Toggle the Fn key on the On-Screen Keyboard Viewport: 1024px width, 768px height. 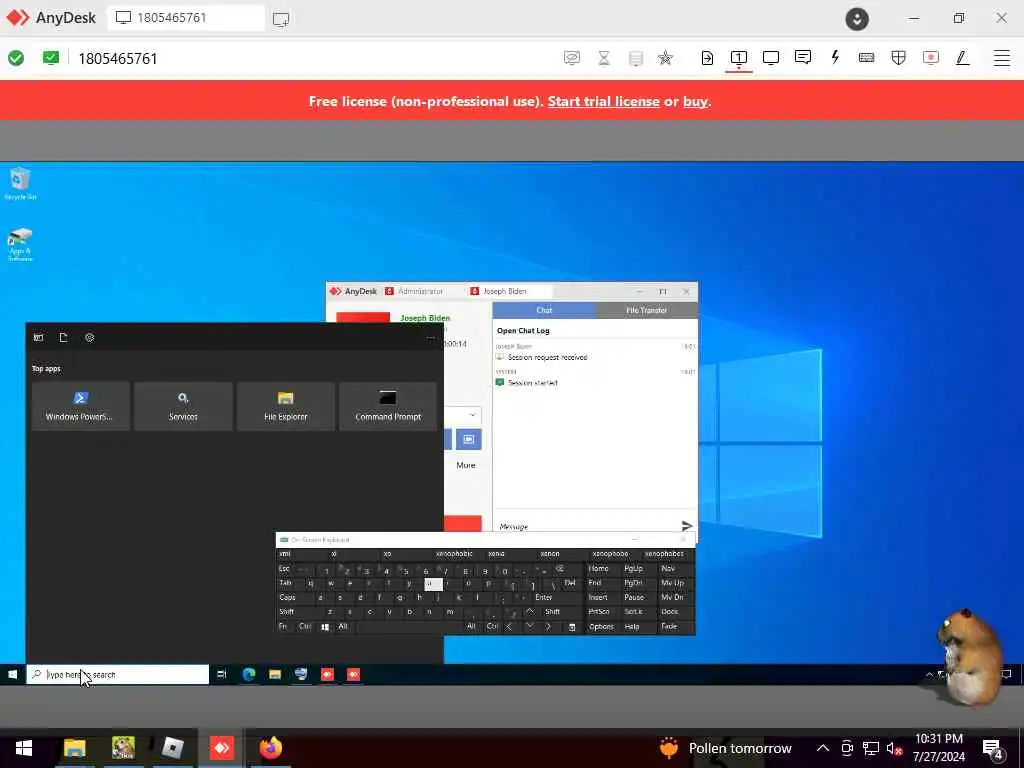(283, 626)
